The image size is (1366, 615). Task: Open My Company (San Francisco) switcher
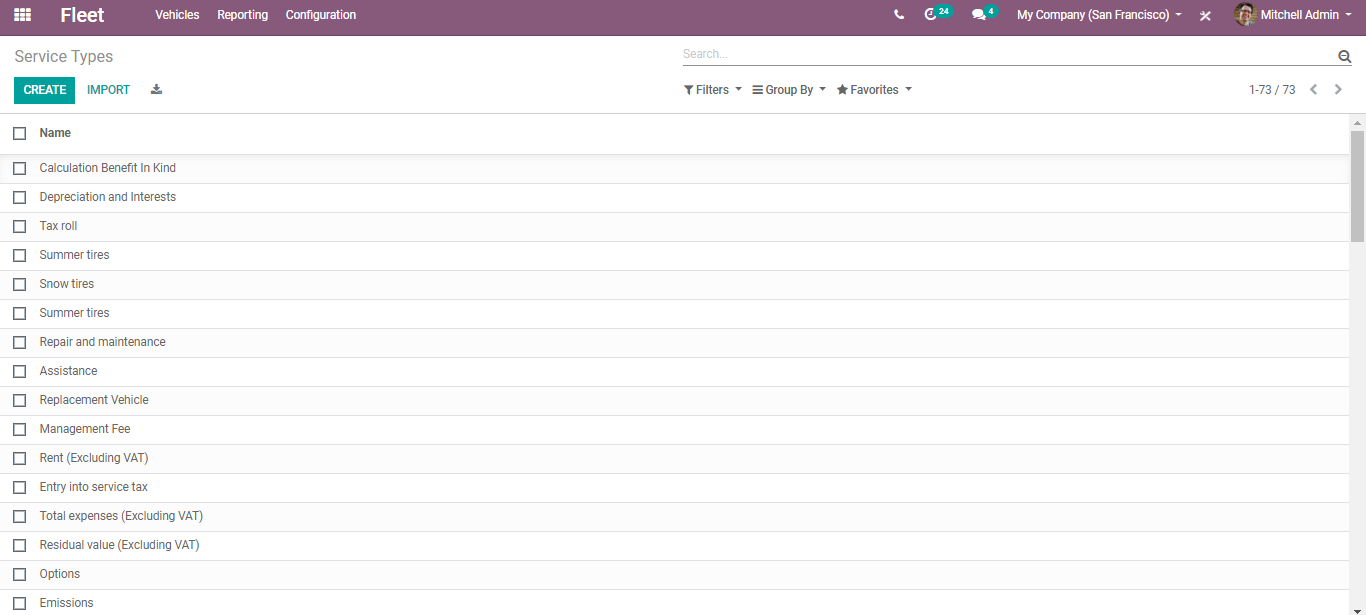tap(1099, 15)
